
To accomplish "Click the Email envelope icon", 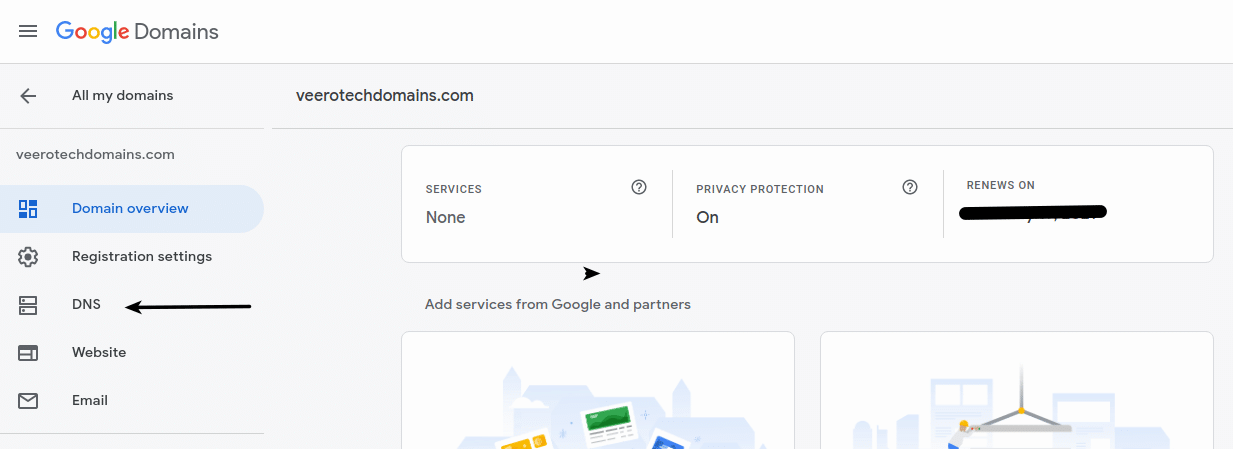I will [28, 401].
